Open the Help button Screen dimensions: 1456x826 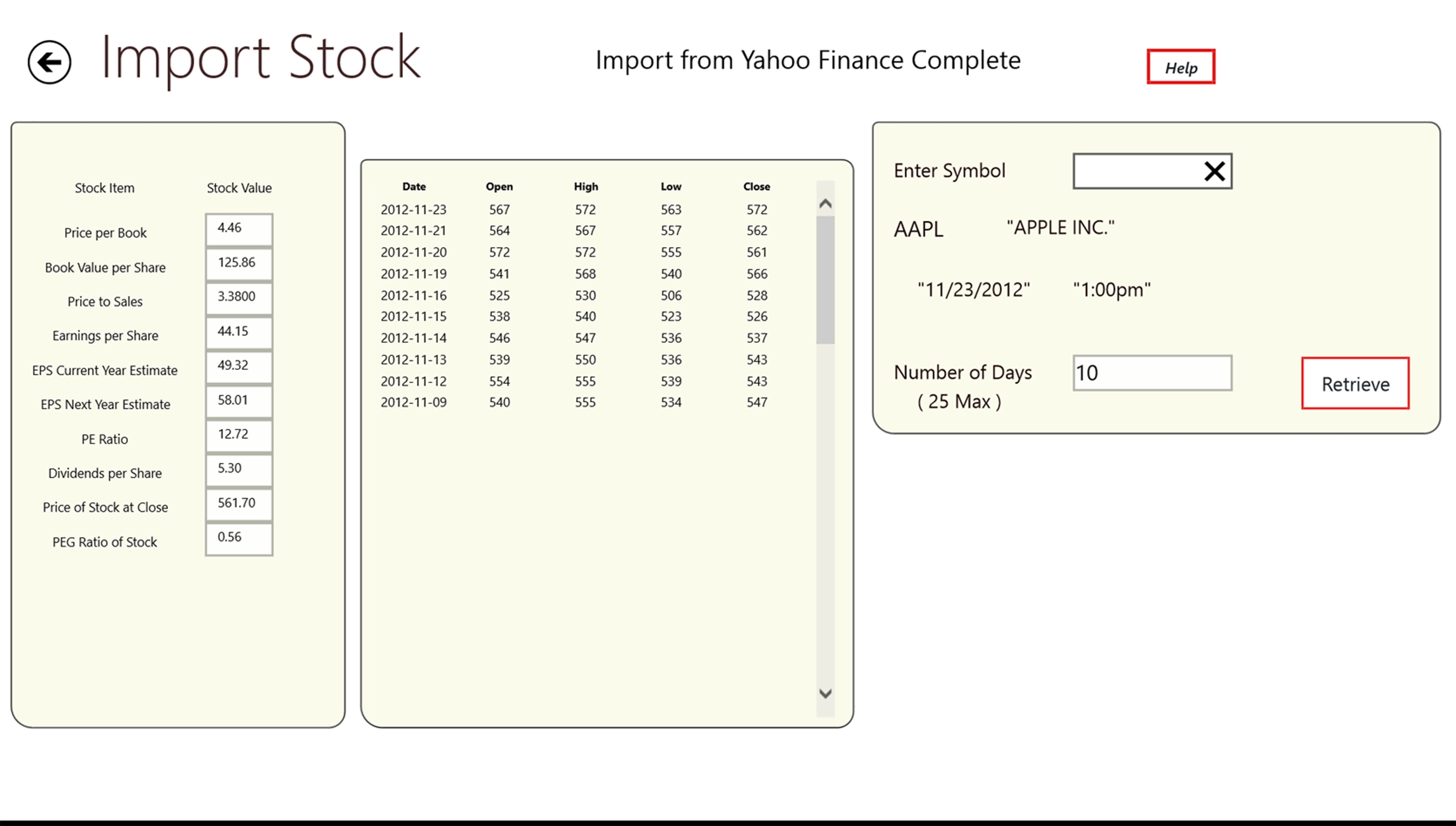click(1180, 67)
